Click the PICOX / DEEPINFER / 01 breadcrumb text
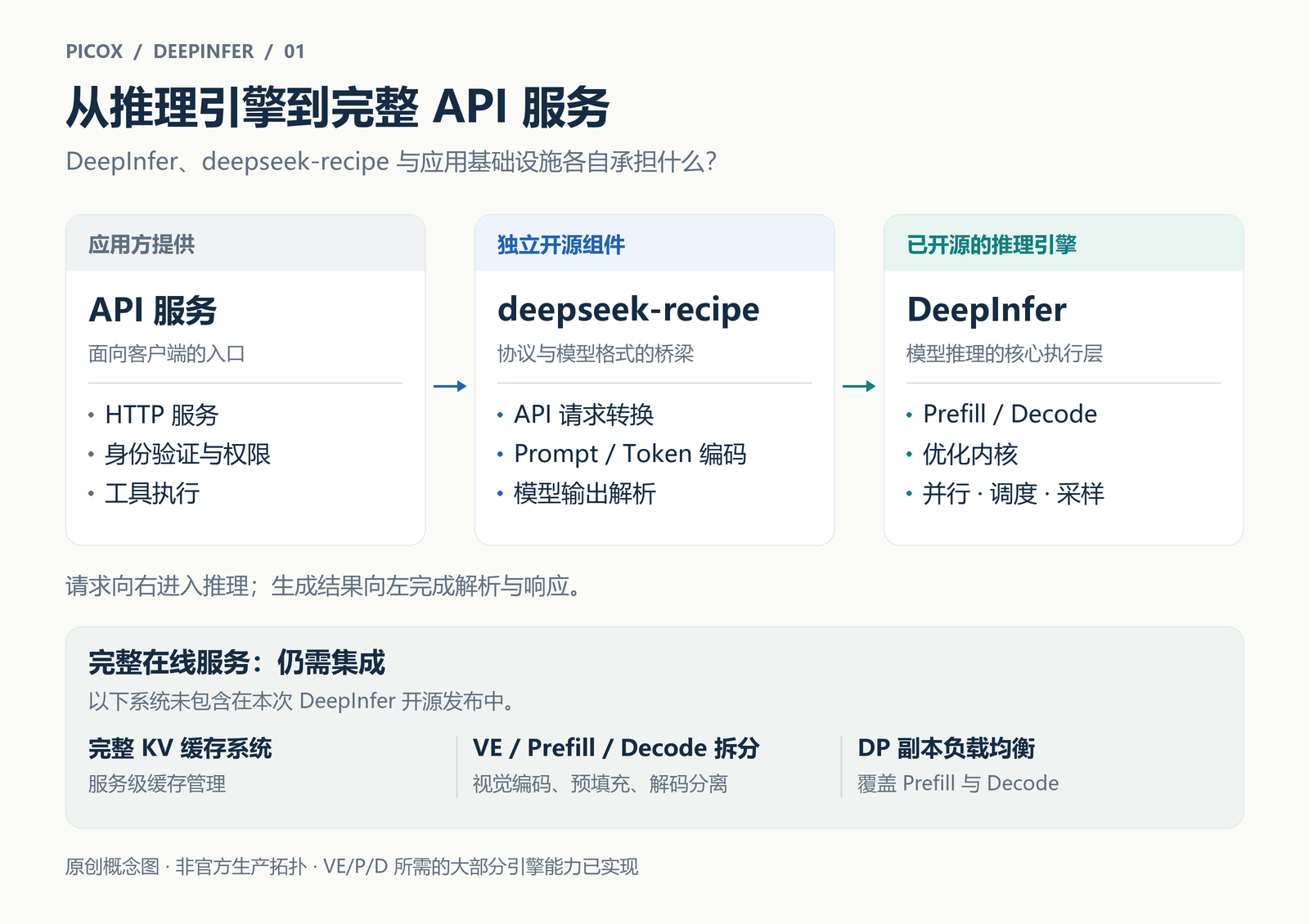 185,52
